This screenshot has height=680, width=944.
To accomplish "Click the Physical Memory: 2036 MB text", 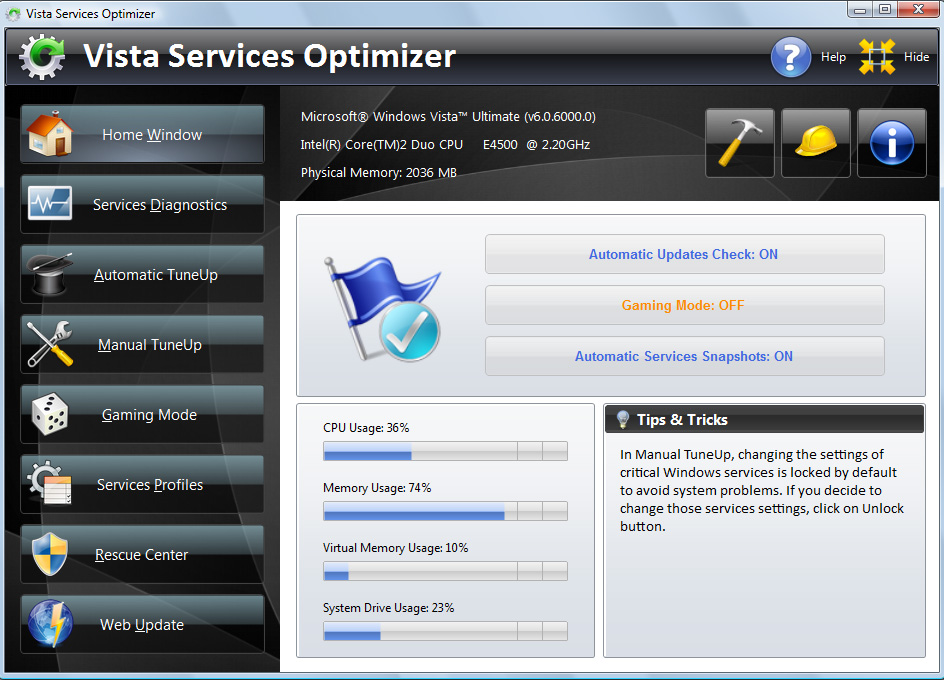I will pos(379,173).
